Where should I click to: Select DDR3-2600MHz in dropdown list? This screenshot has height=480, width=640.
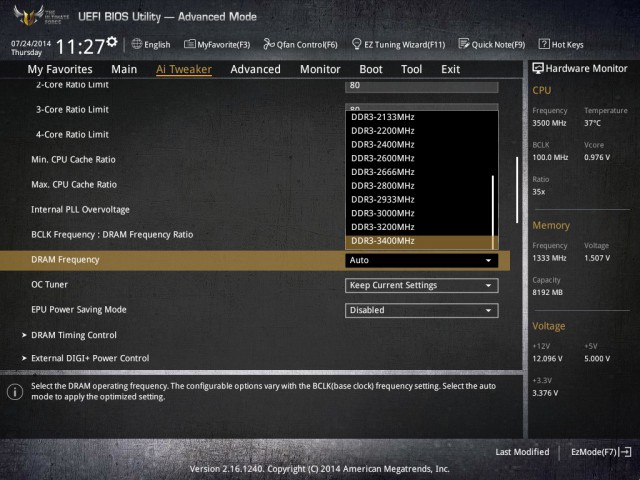point(419,158)
